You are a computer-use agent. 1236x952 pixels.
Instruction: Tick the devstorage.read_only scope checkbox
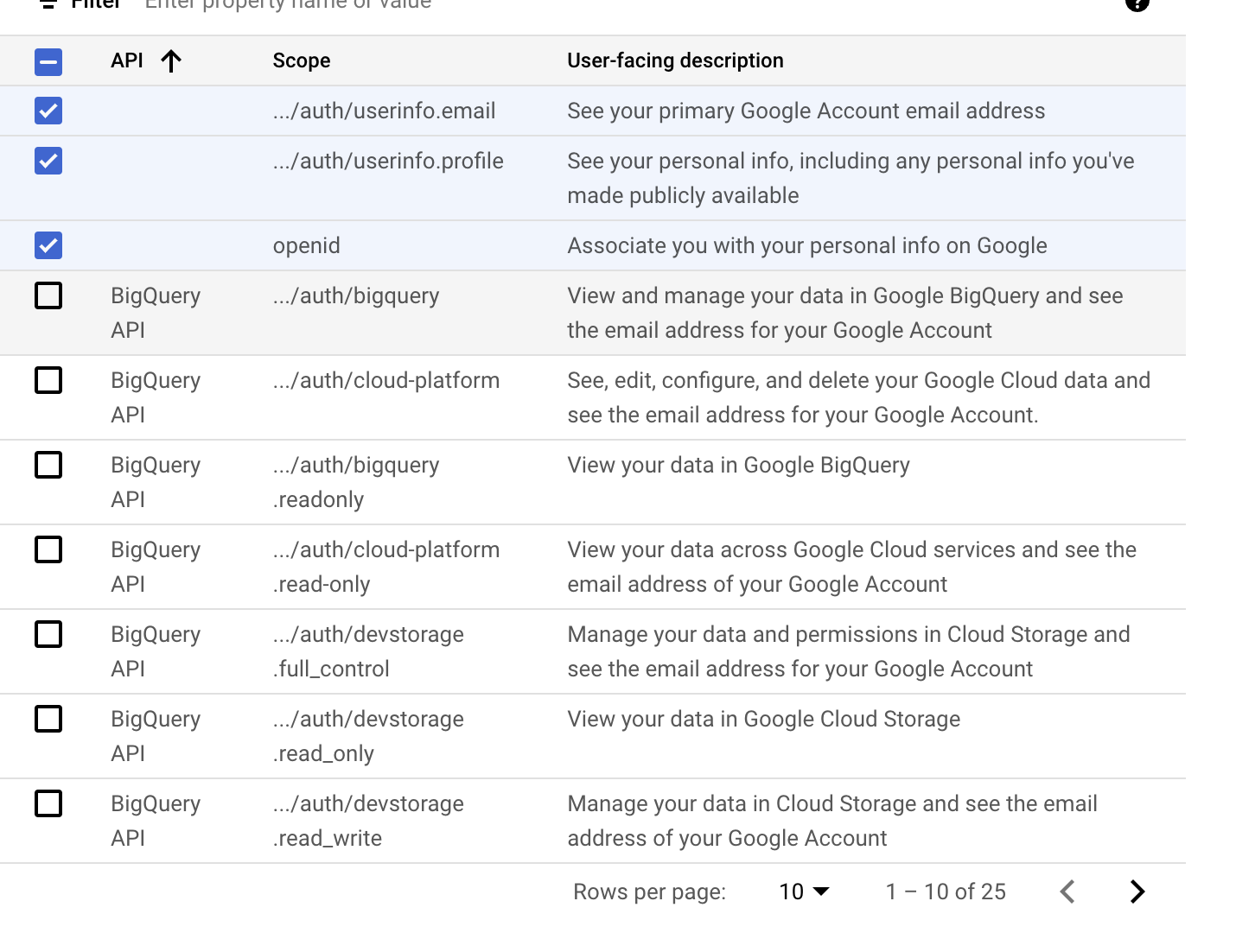pos(48,719)
